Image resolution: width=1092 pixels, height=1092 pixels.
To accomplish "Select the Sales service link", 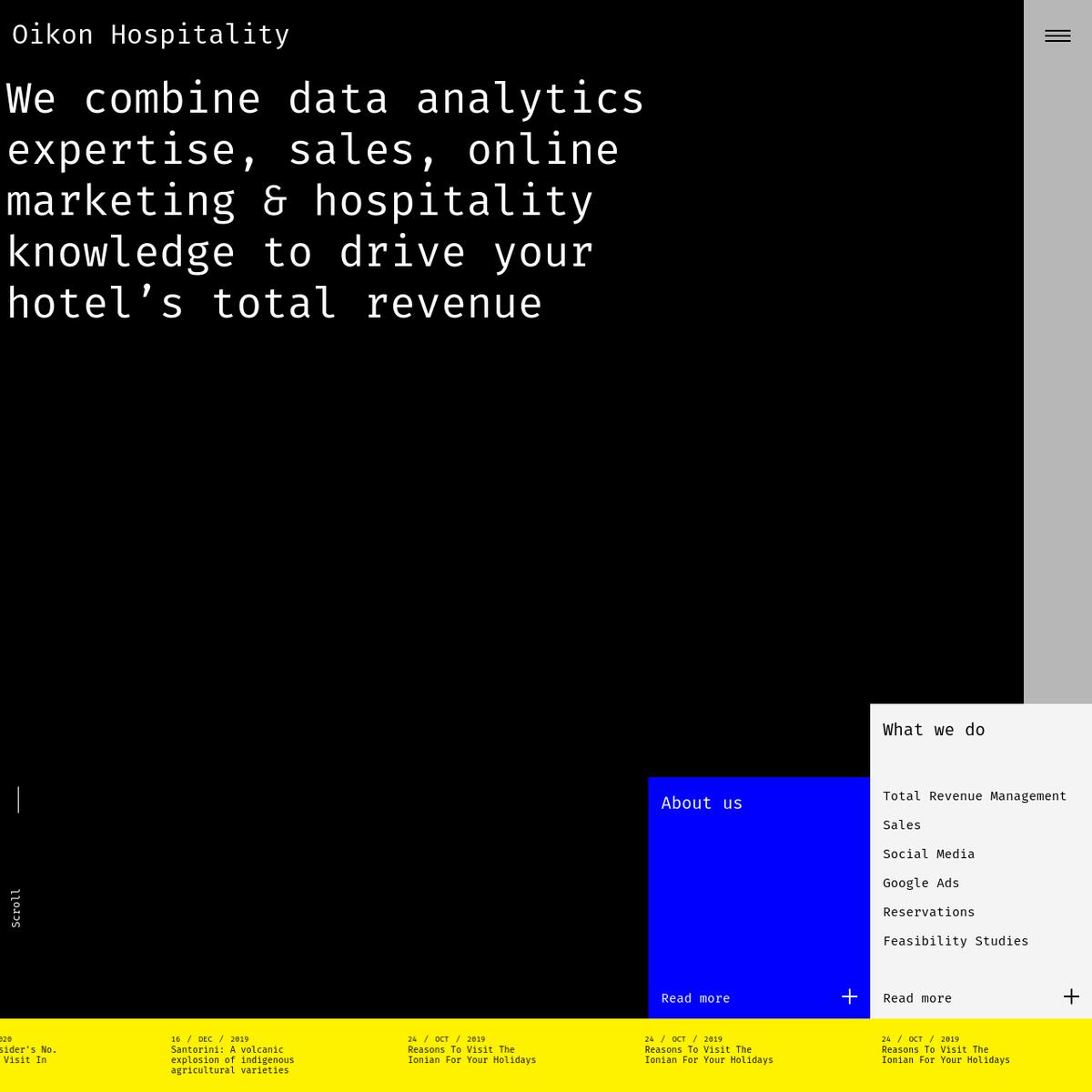I will click(901, 825).
